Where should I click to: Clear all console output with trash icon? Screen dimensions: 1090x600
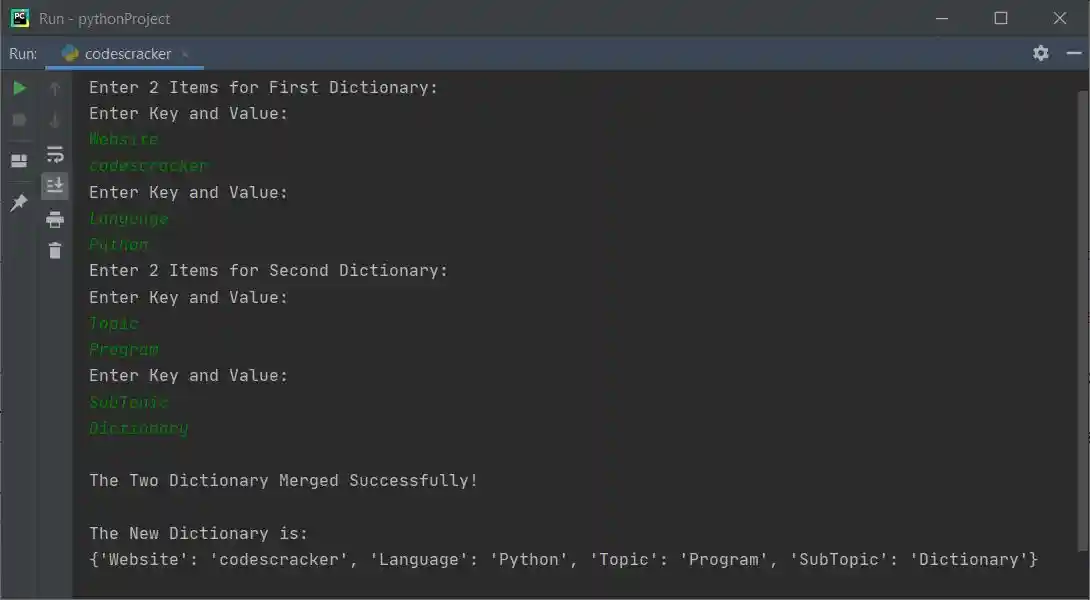click(x=55, y=251)
